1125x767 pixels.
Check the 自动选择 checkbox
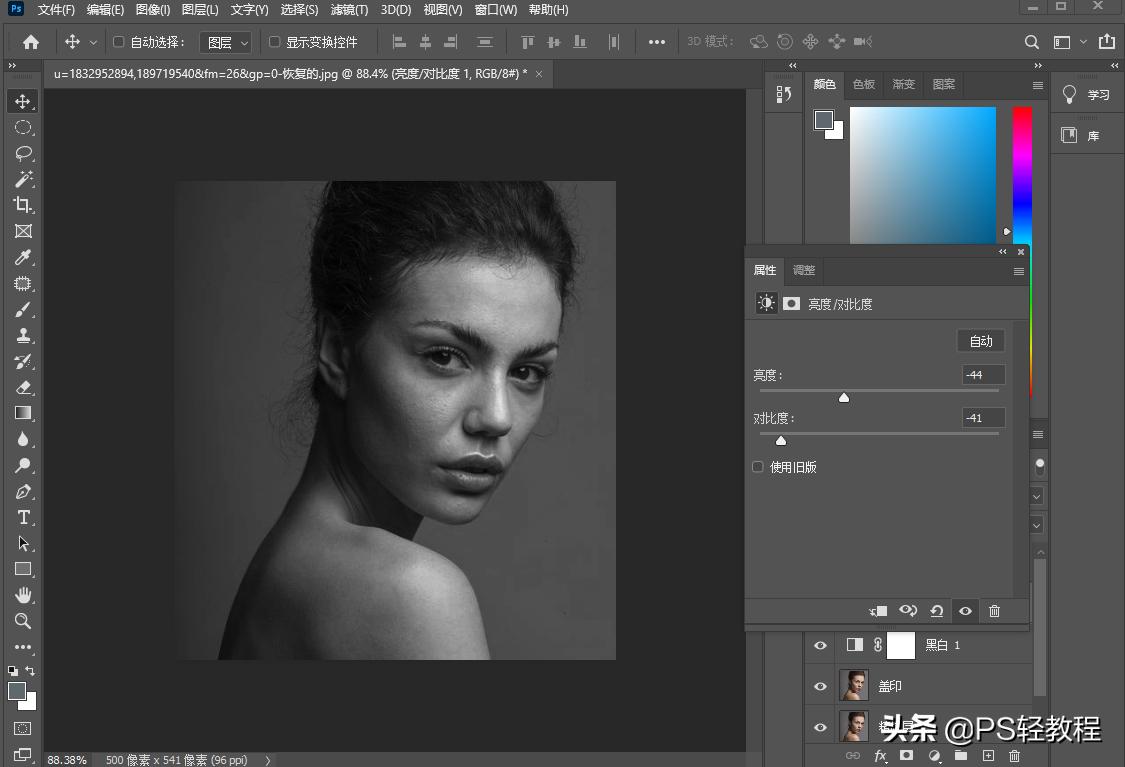[119, 42]
